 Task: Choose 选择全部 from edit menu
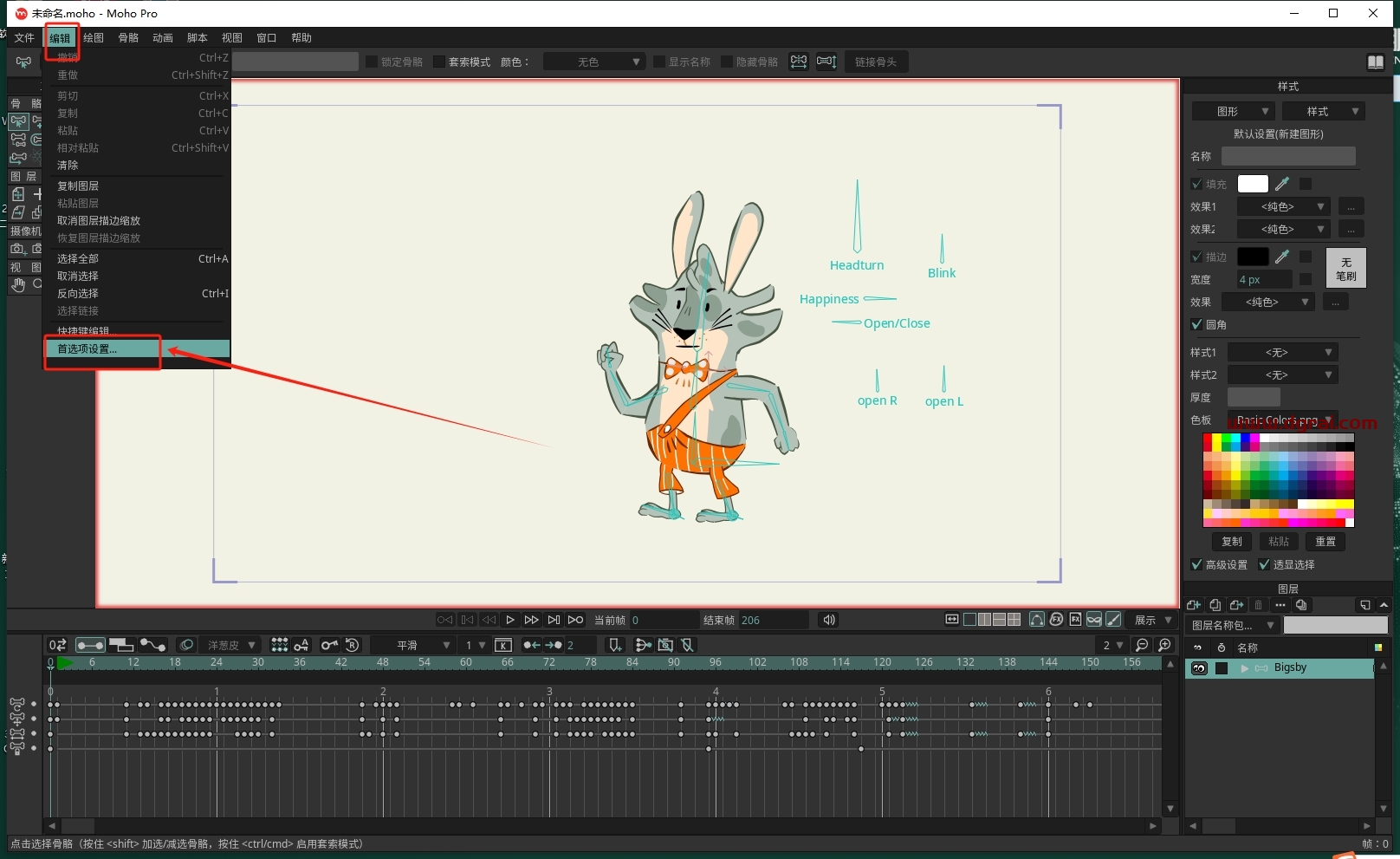138,258
